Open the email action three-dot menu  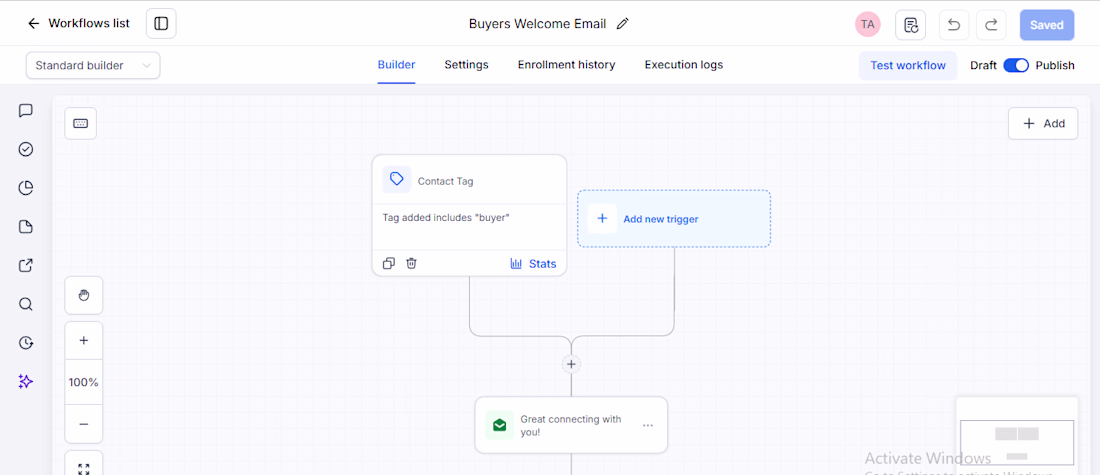[x=648, y=425]
